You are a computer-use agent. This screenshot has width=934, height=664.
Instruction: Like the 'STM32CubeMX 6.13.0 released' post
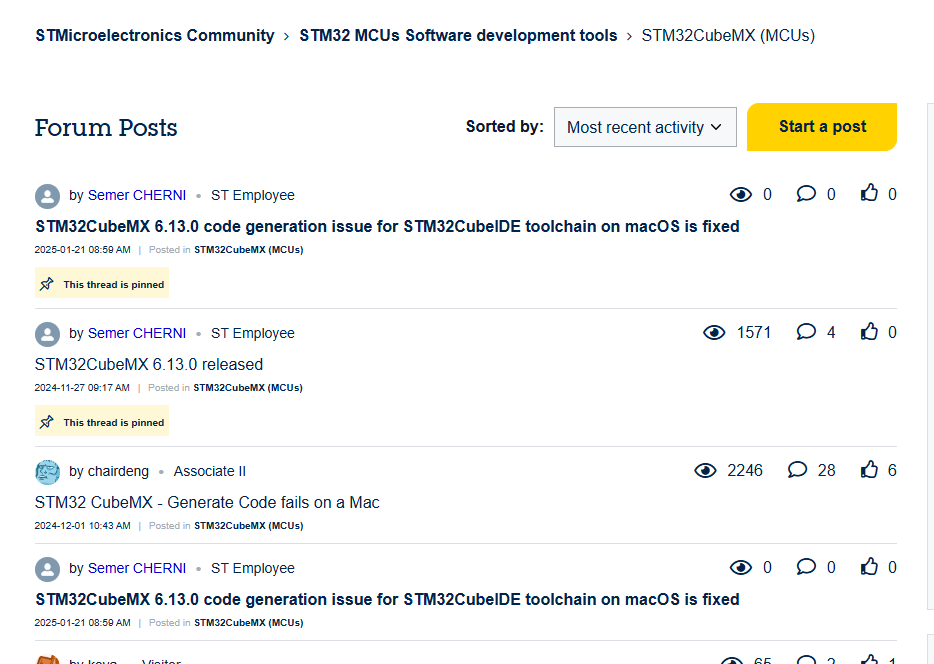pos(869,331)
